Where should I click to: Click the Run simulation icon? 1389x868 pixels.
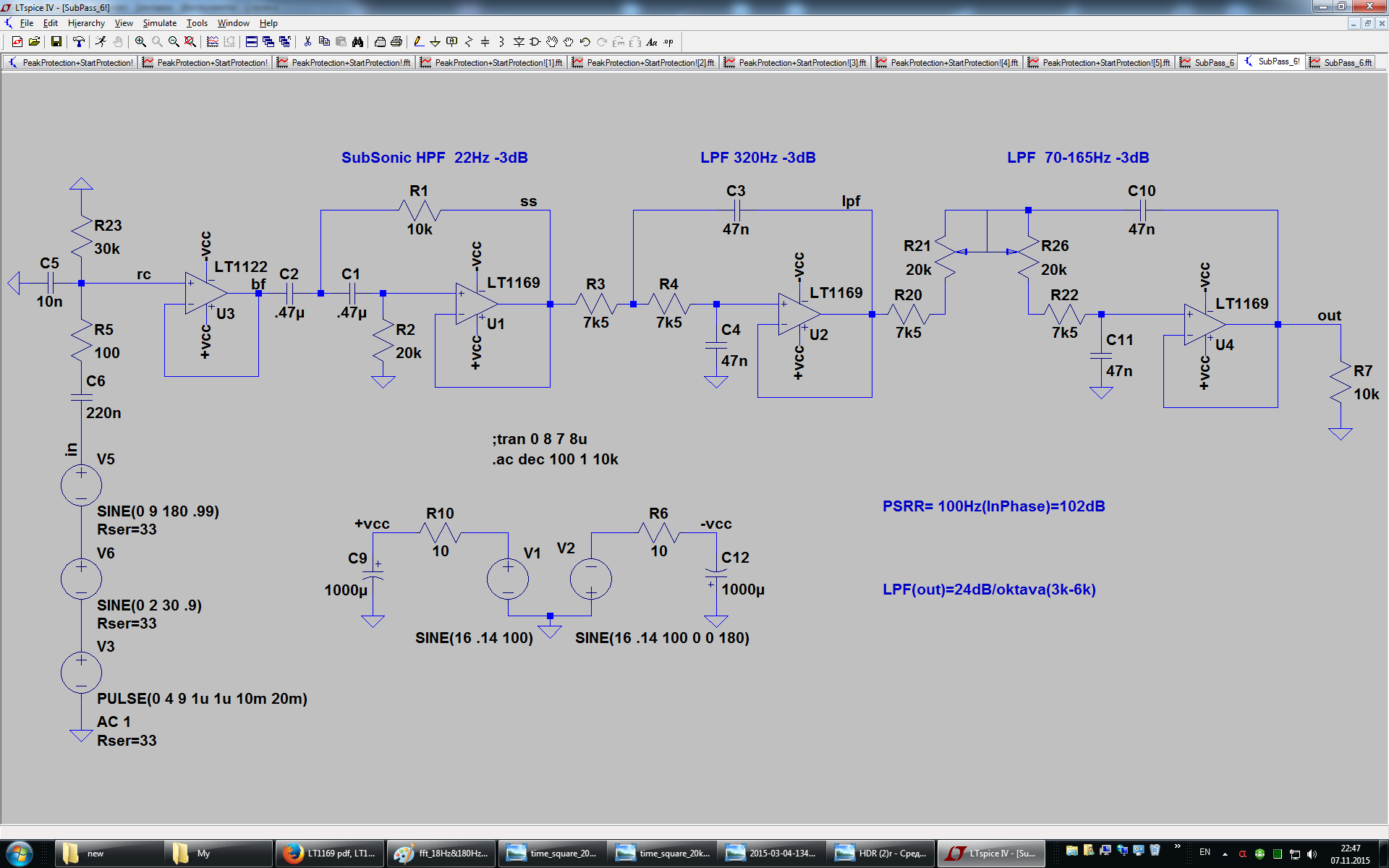click(x=101, y=42)
